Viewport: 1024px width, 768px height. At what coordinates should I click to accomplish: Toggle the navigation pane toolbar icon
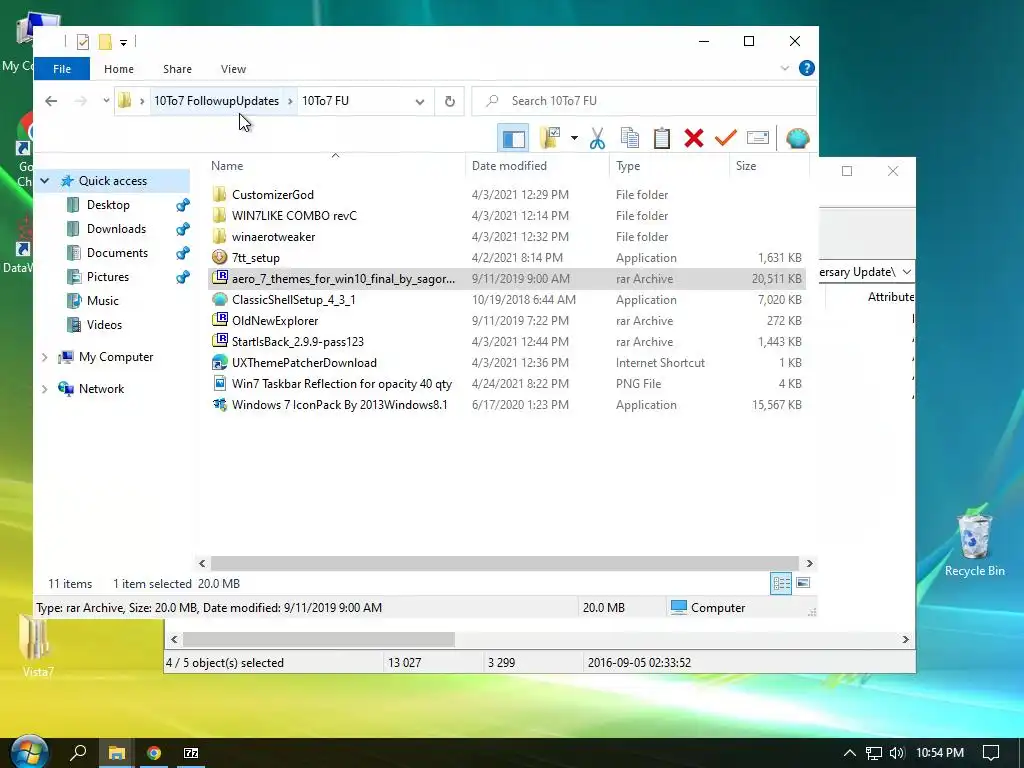[x=513, y=138]
